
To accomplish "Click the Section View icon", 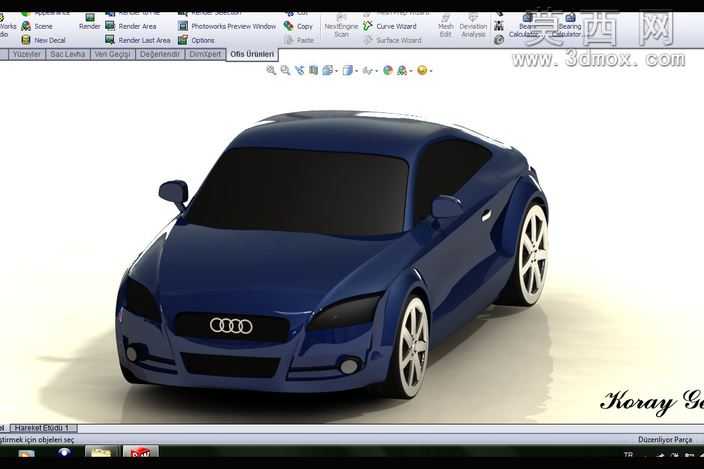I will point(314,70).
